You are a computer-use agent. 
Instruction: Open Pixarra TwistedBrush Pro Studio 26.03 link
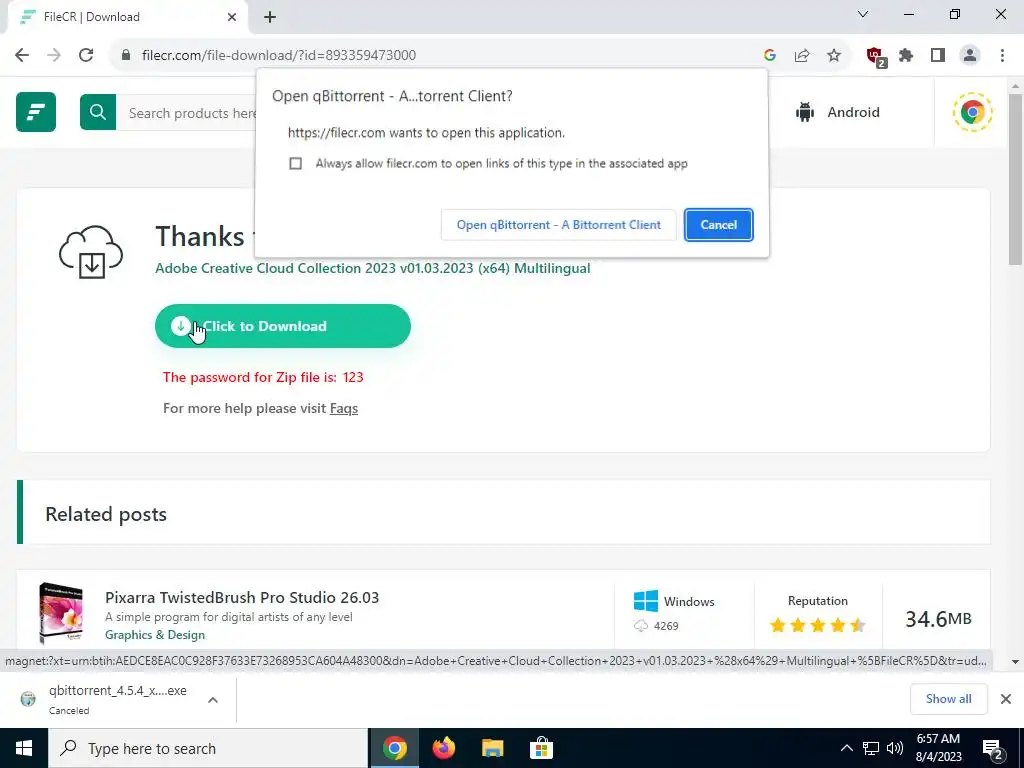click(242, 597)
